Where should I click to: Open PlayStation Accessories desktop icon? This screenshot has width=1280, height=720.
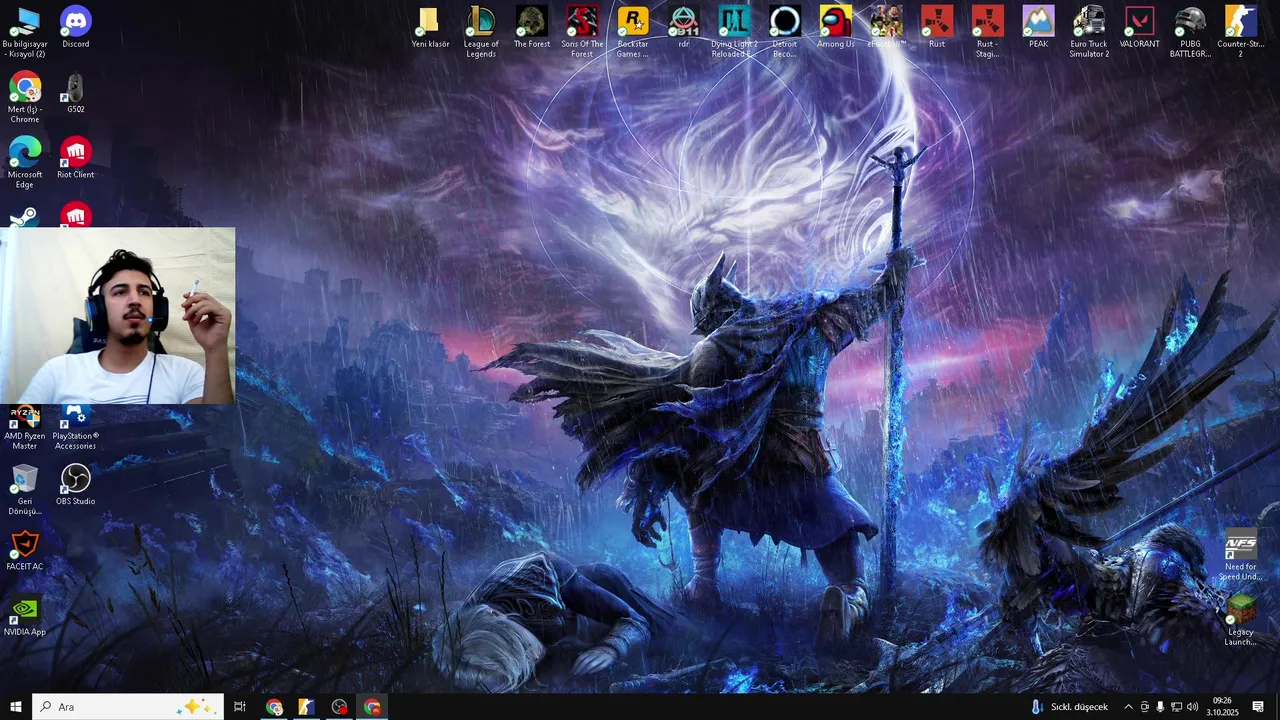tap(75, 428)
